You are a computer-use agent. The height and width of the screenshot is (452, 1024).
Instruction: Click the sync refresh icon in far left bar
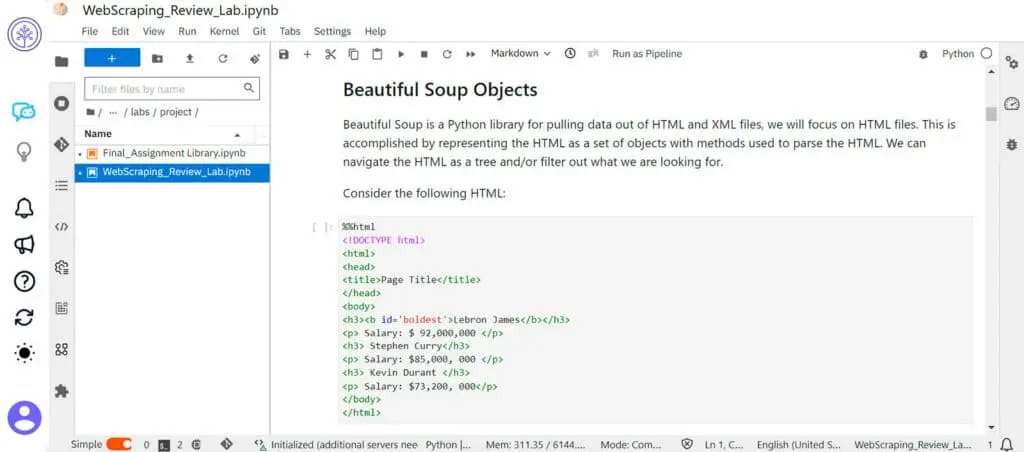pyautogui.click(x=24, y=317)
